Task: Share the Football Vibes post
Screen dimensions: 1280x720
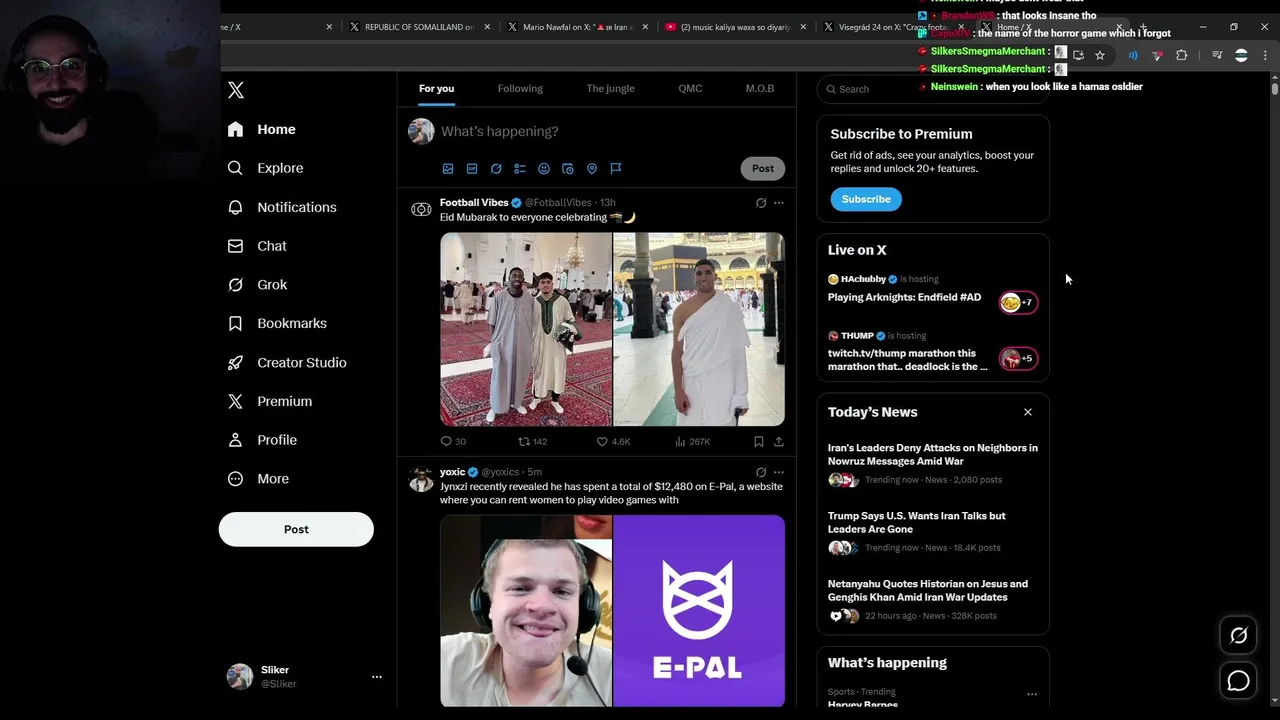Action: click(x=779, y=442)
